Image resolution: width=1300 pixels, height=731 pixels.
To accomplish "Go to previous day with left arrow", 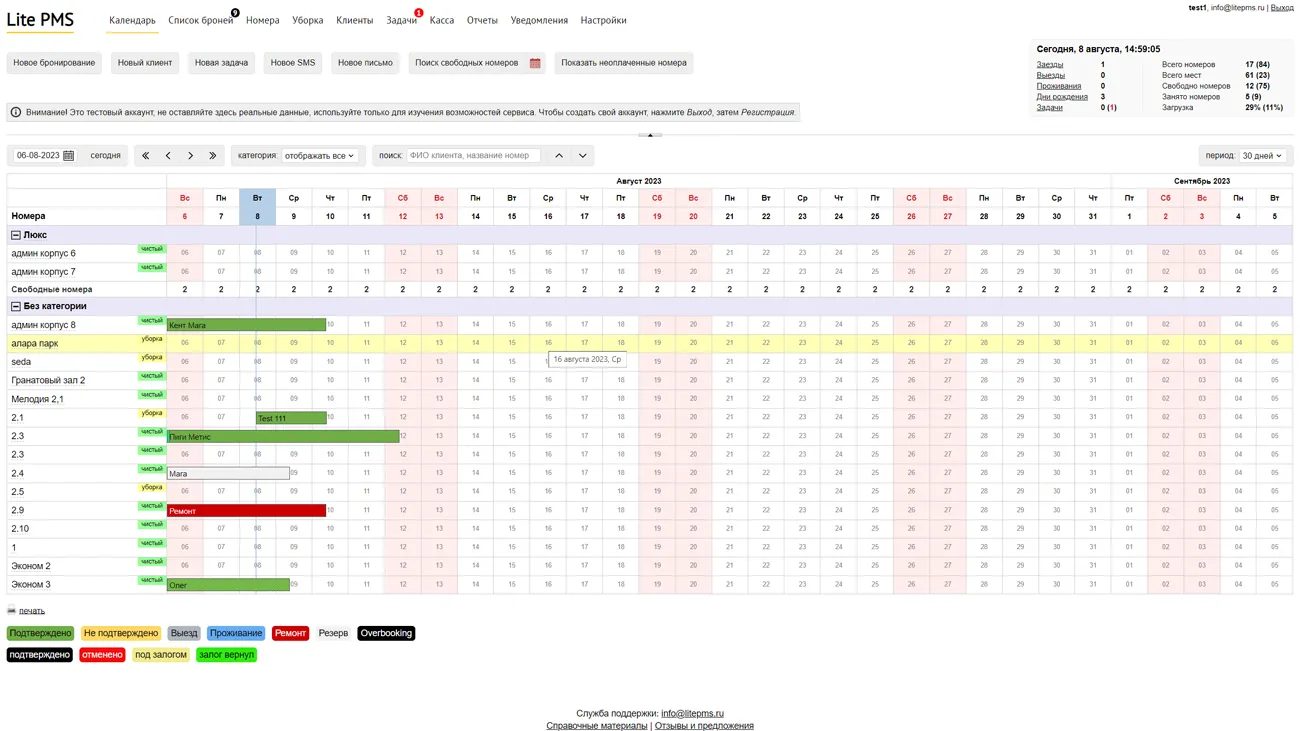I will click(168, 156).
